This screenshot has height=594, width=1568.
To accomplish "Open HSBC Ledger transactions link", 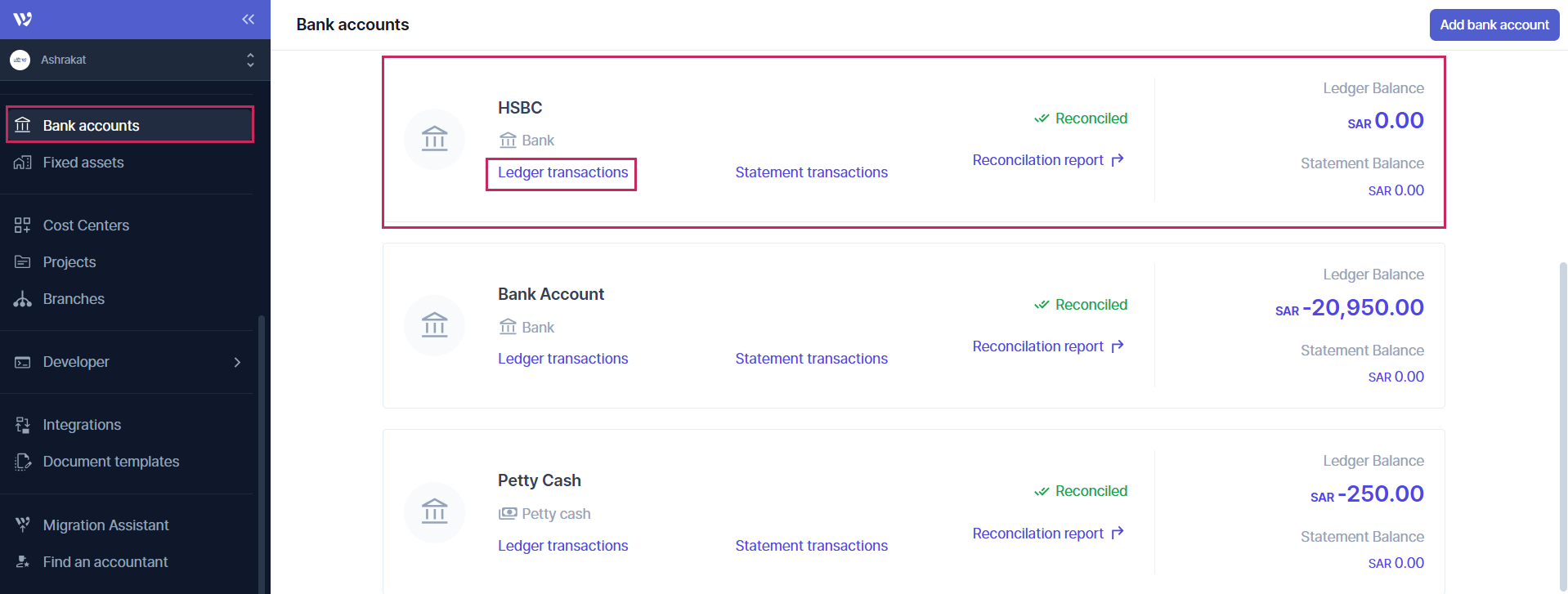I will 562,172.
